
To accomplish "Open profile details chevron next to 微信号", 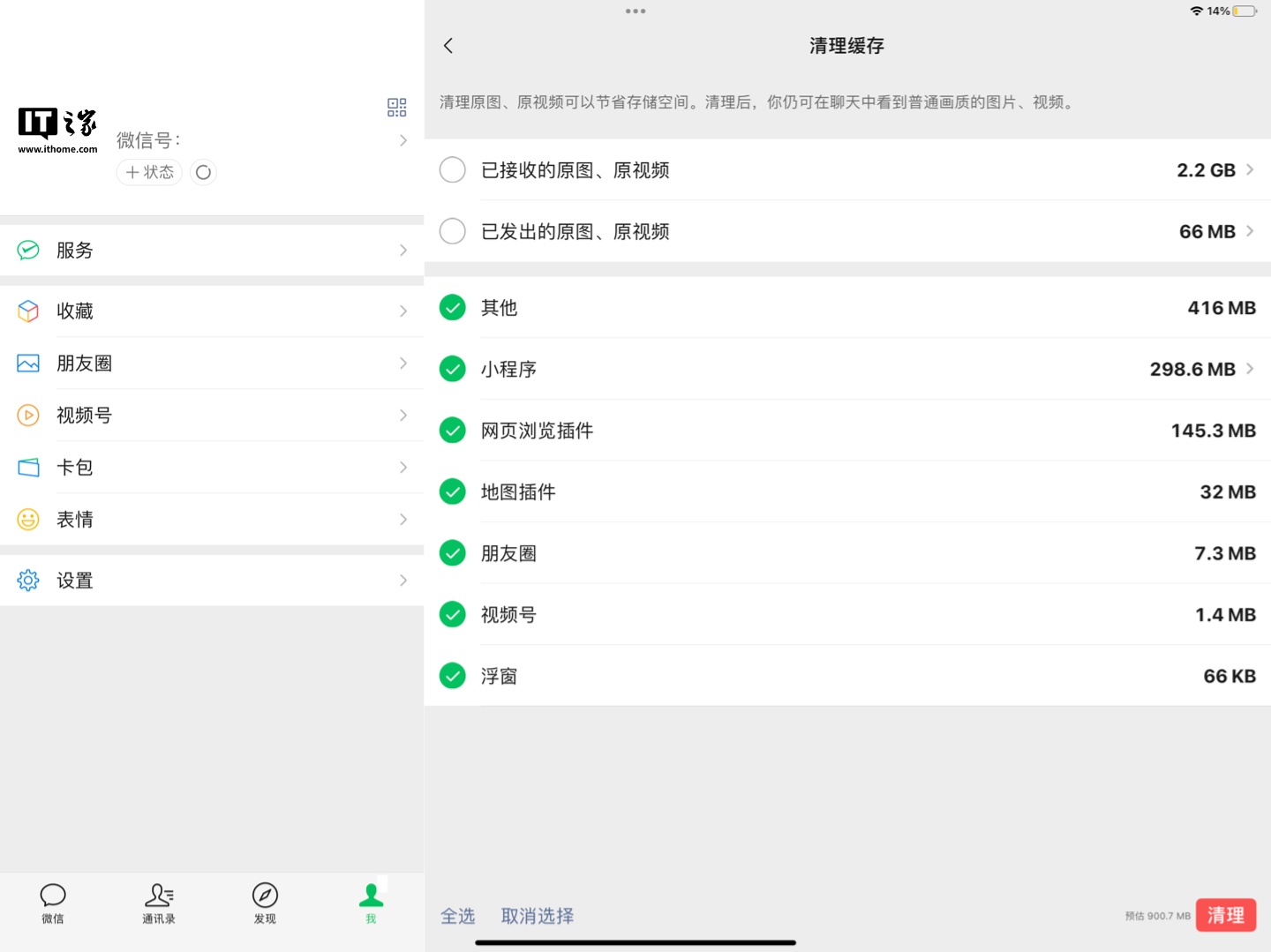I will coord(403,140).
